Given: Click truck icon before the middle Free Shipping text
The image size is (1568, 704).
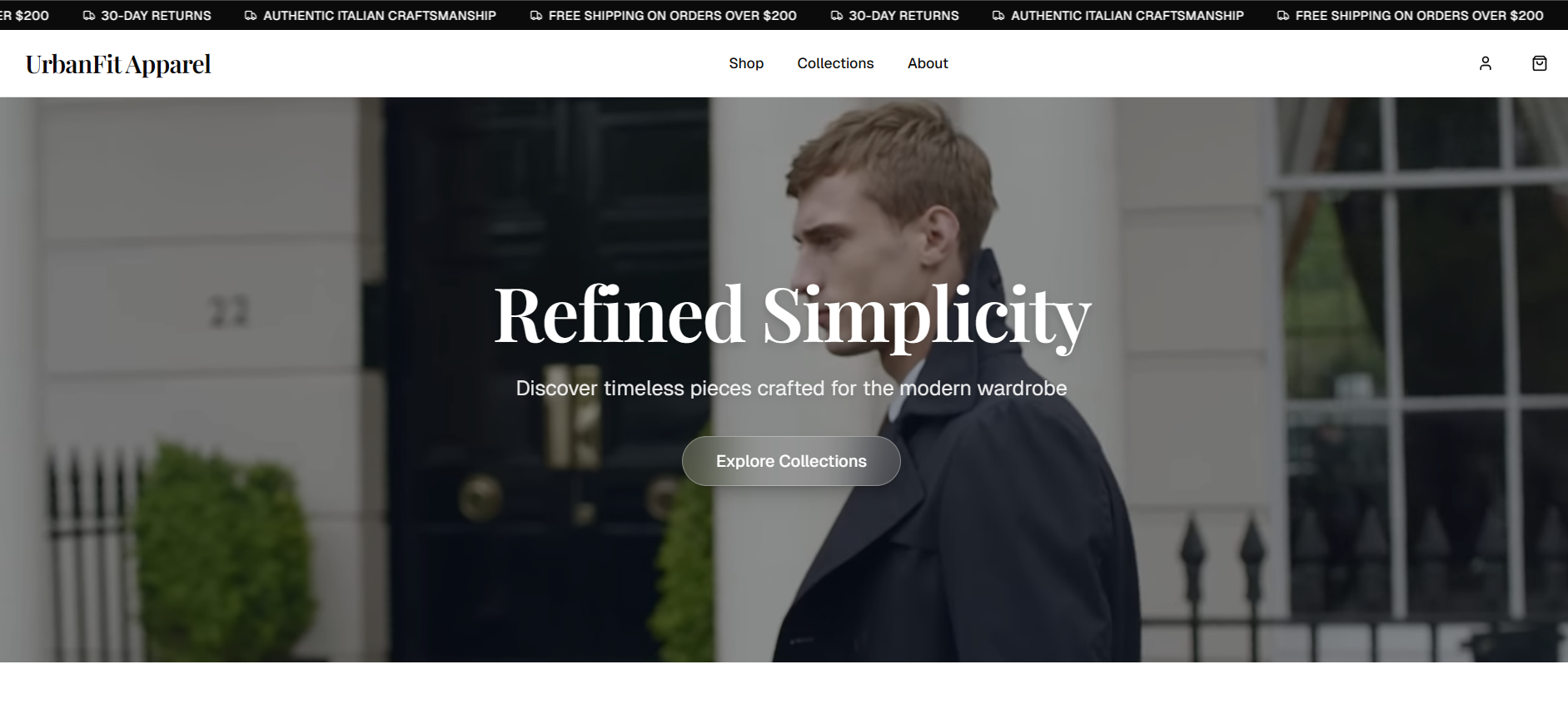Looking at the screenshot, I should 536,16.
